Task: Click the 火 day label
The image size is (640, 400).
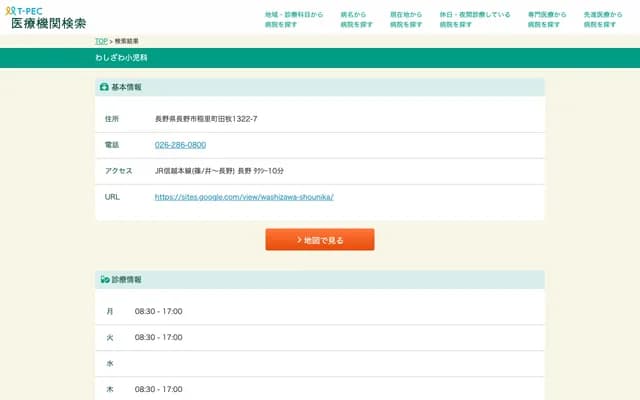Action: 110,338
